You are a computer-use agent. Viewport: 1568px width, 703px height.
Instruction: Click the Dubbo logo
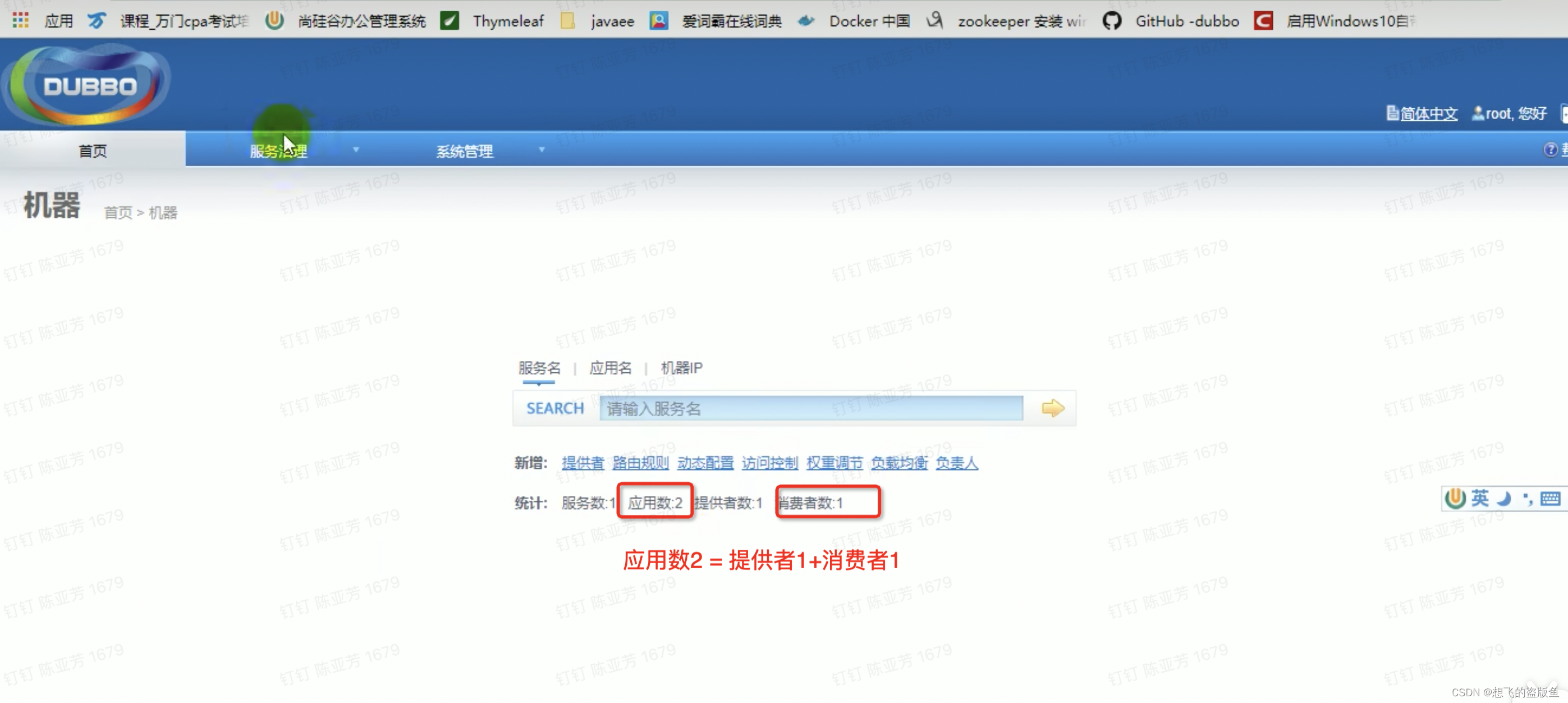tap(89, 85)
